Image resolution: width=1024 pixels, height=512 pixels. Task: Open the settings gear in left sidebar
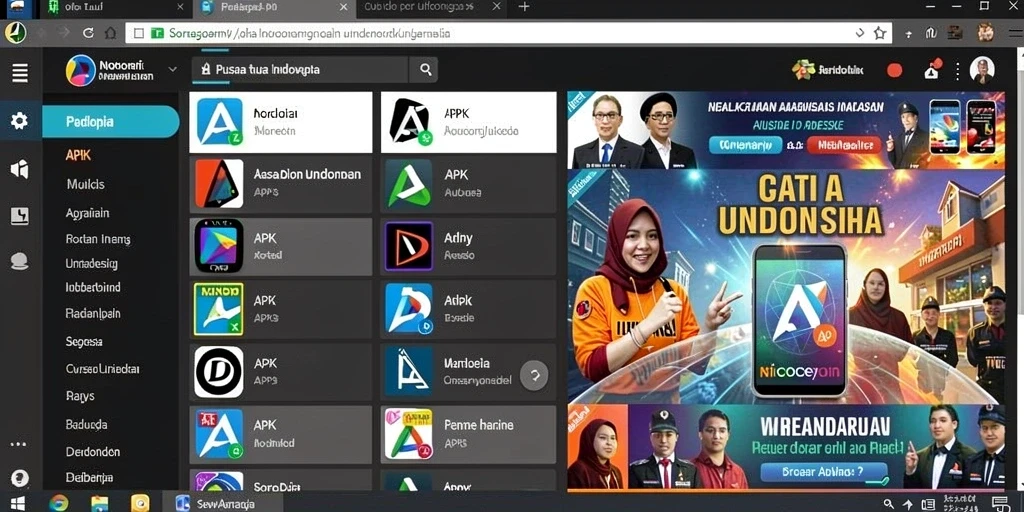[20, 120]
